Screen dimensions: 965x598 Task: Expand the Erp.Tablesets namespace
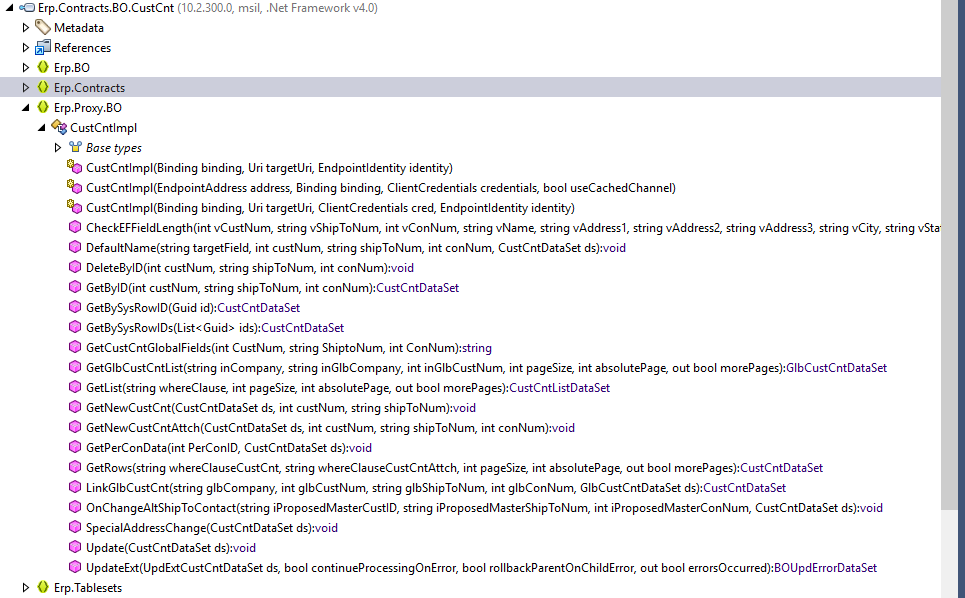pyautogui.click(x=25, y=588)
